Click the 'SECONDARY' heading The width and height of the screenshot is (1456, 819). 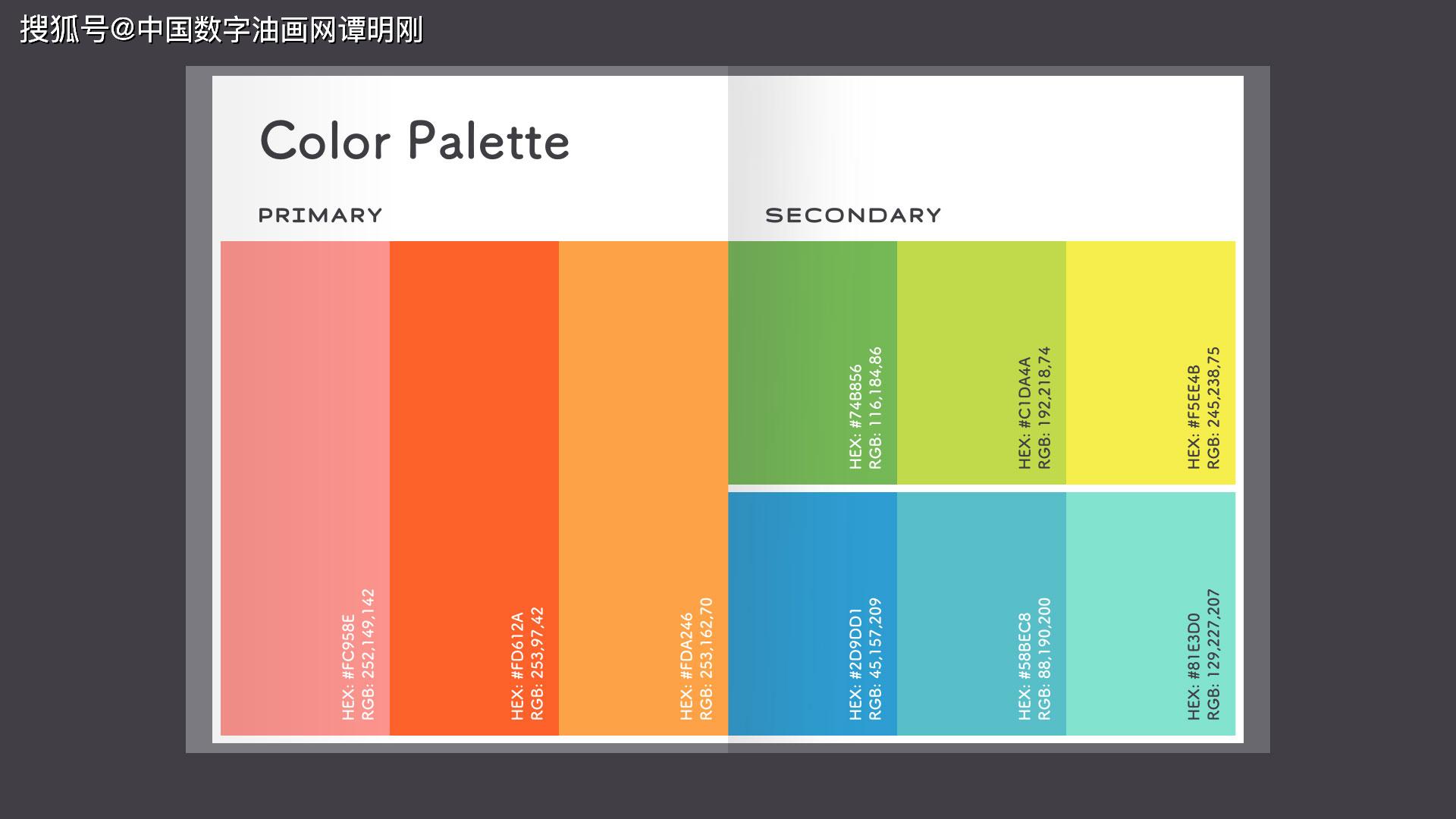853,215
